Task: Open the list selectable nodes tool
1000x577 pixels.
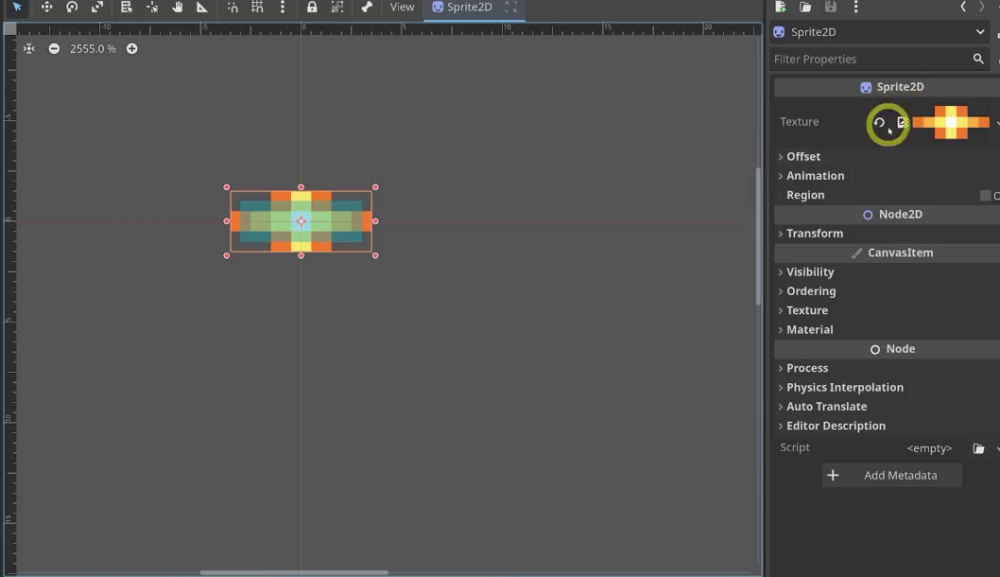Action: pos(126,7)
